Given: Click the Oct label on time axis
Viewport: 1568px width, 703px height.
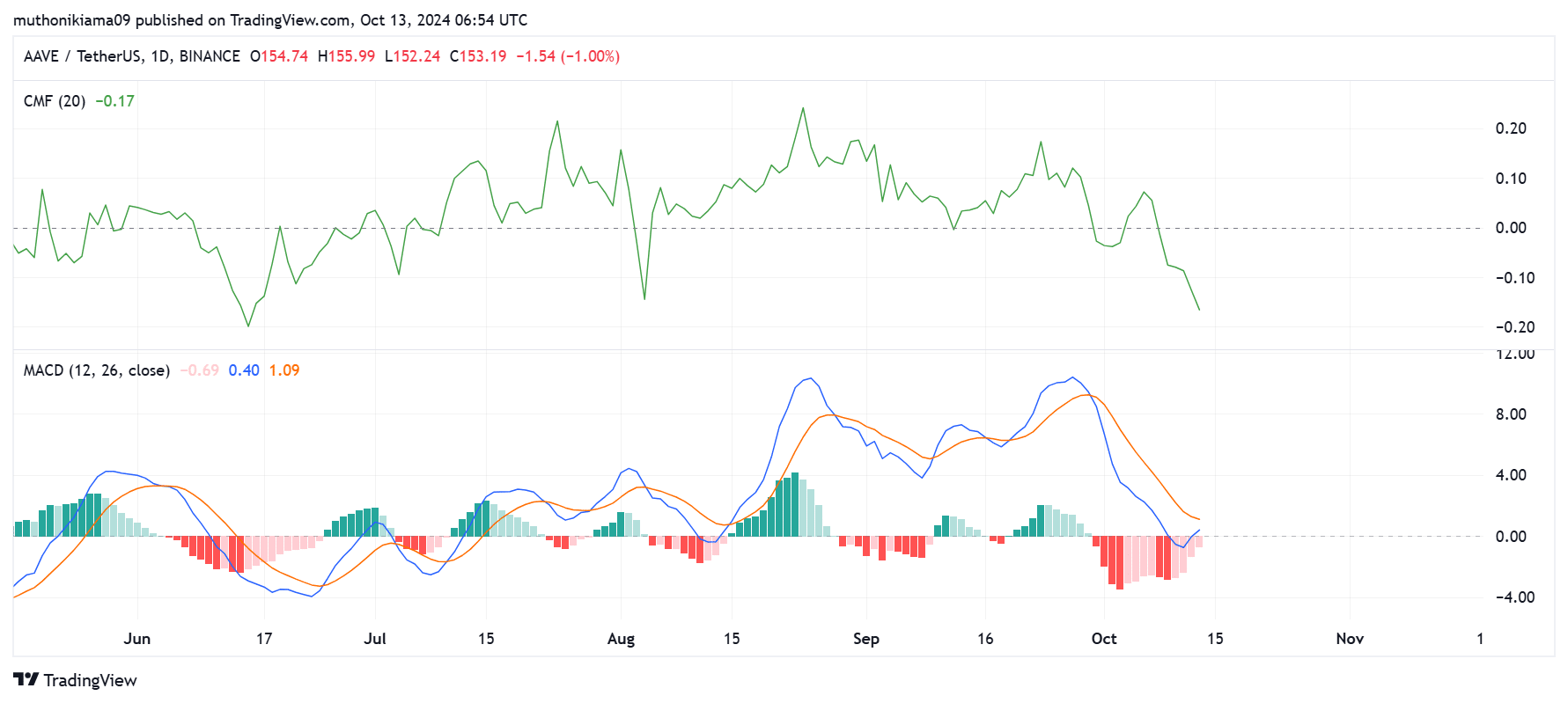Looking at the screenshot, I should pos(1104,639).
